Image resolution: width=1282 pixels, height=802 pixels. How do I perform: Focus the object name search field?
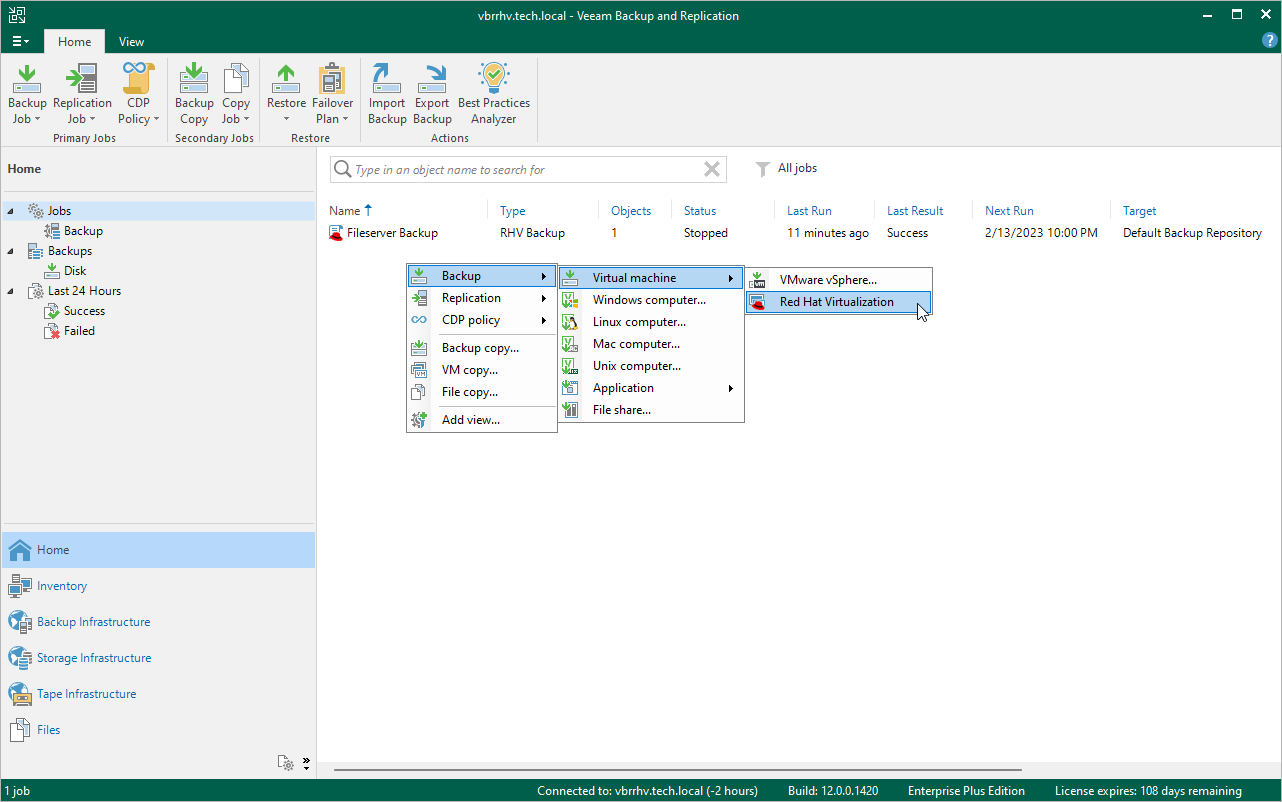click(x=528, y=170)
